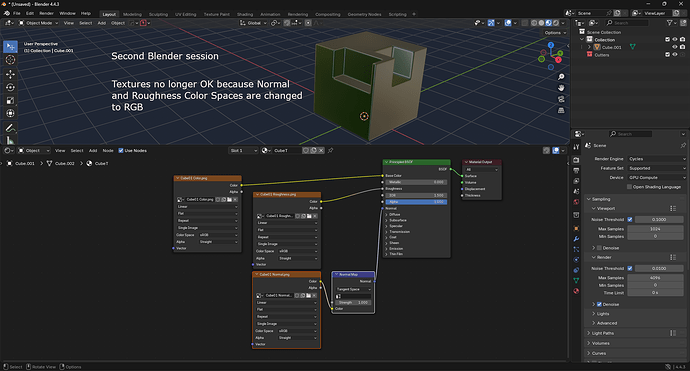Open the Render menu
This screenshot has width=690, height=371.
pyautogui.click(x=46, y=14)
